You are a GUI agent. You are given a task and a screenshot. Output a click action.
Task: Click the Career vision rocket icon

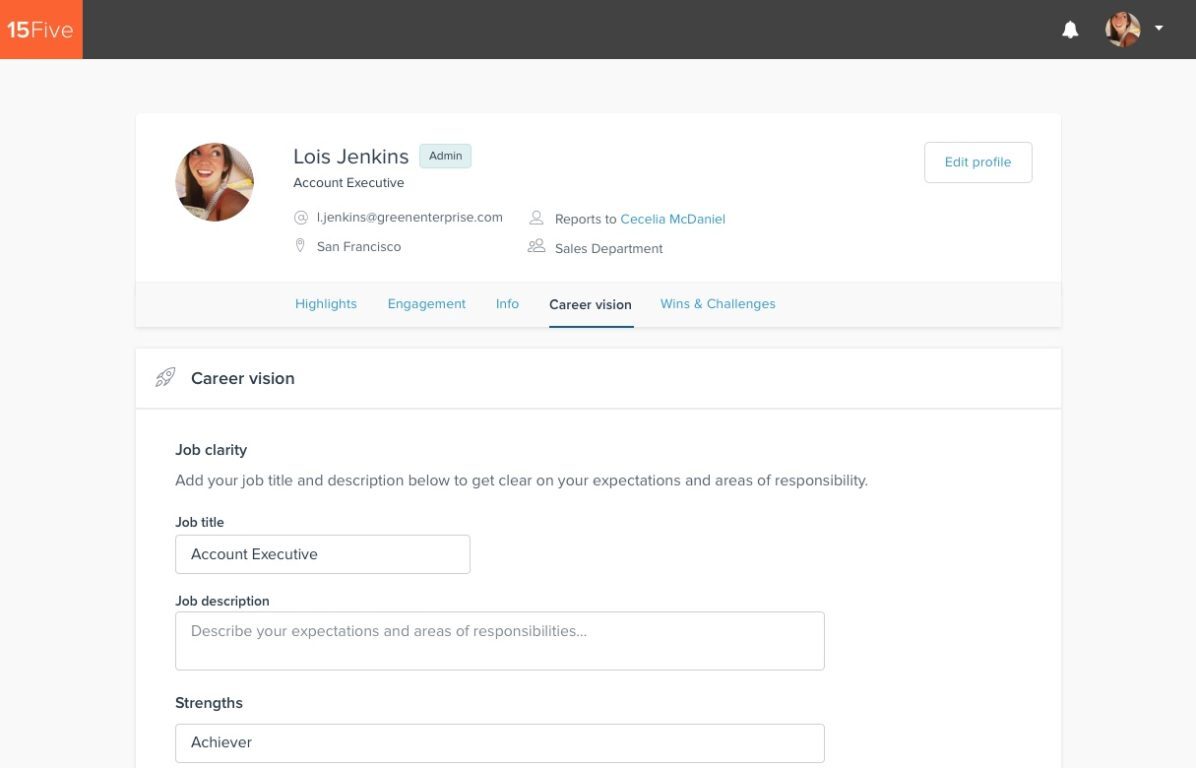[165, 378]
